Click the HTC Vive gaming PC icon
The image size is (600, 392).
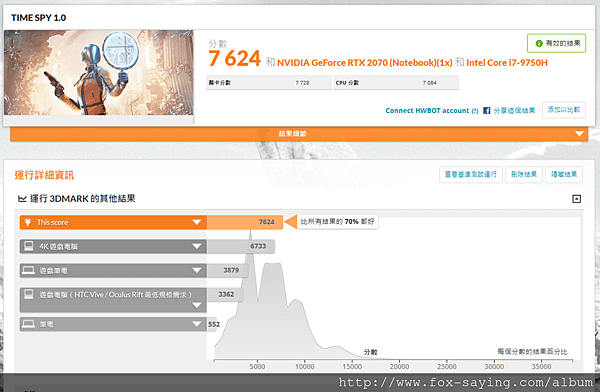[29, 294]
